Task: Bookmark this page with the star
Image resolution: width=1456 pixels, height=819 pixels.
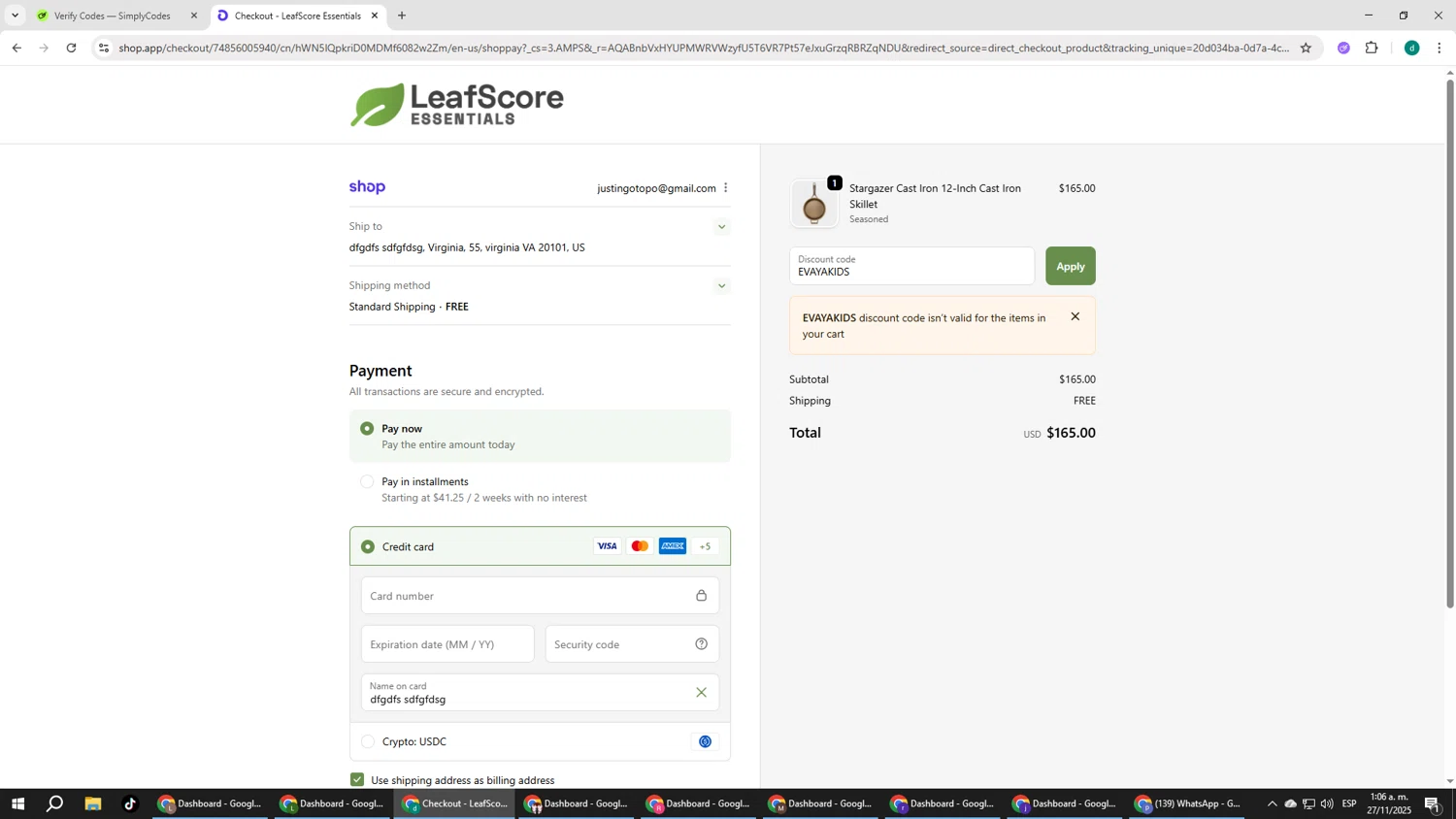Action: [1306, 48]
